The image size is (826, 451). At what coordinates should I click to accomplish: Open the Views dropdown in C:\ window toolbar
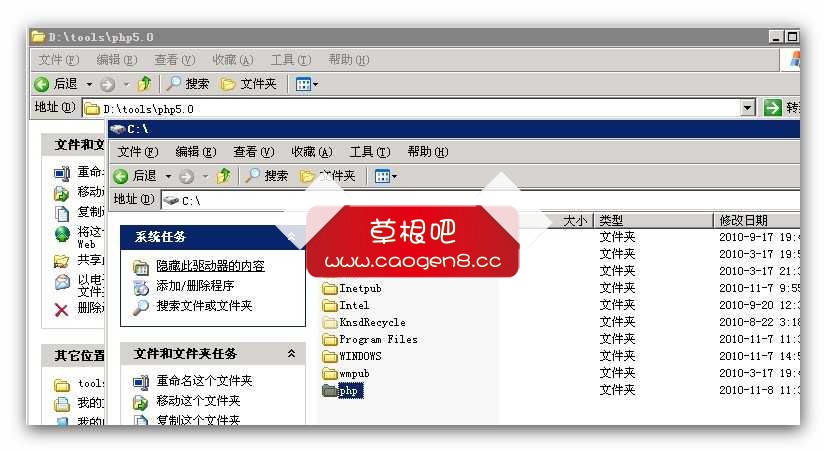[386, 176]
